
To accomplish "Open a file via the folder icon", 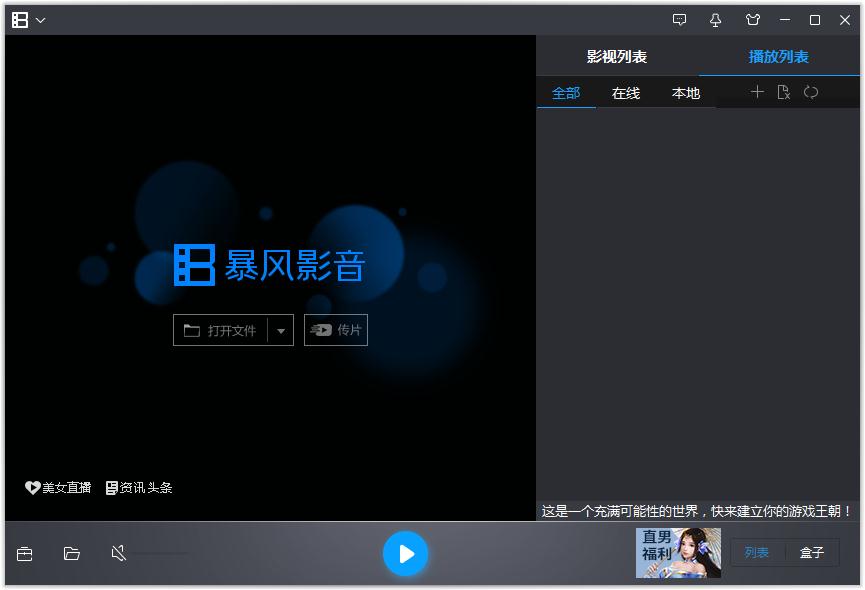I will (70, 553).
